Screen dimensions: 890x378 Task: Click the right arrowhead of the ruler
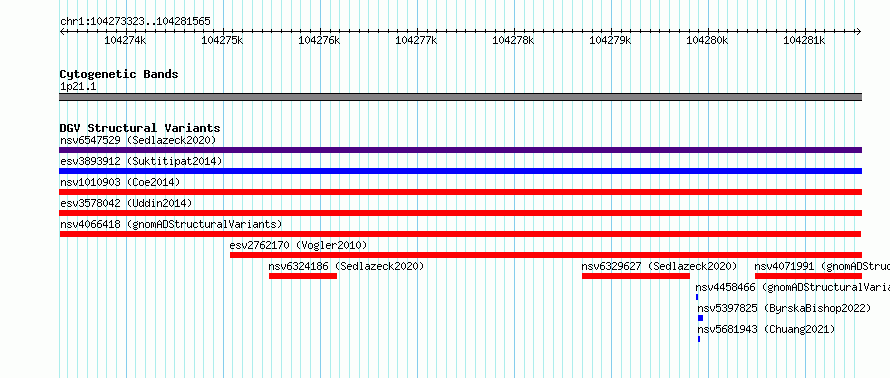point(859,31)
